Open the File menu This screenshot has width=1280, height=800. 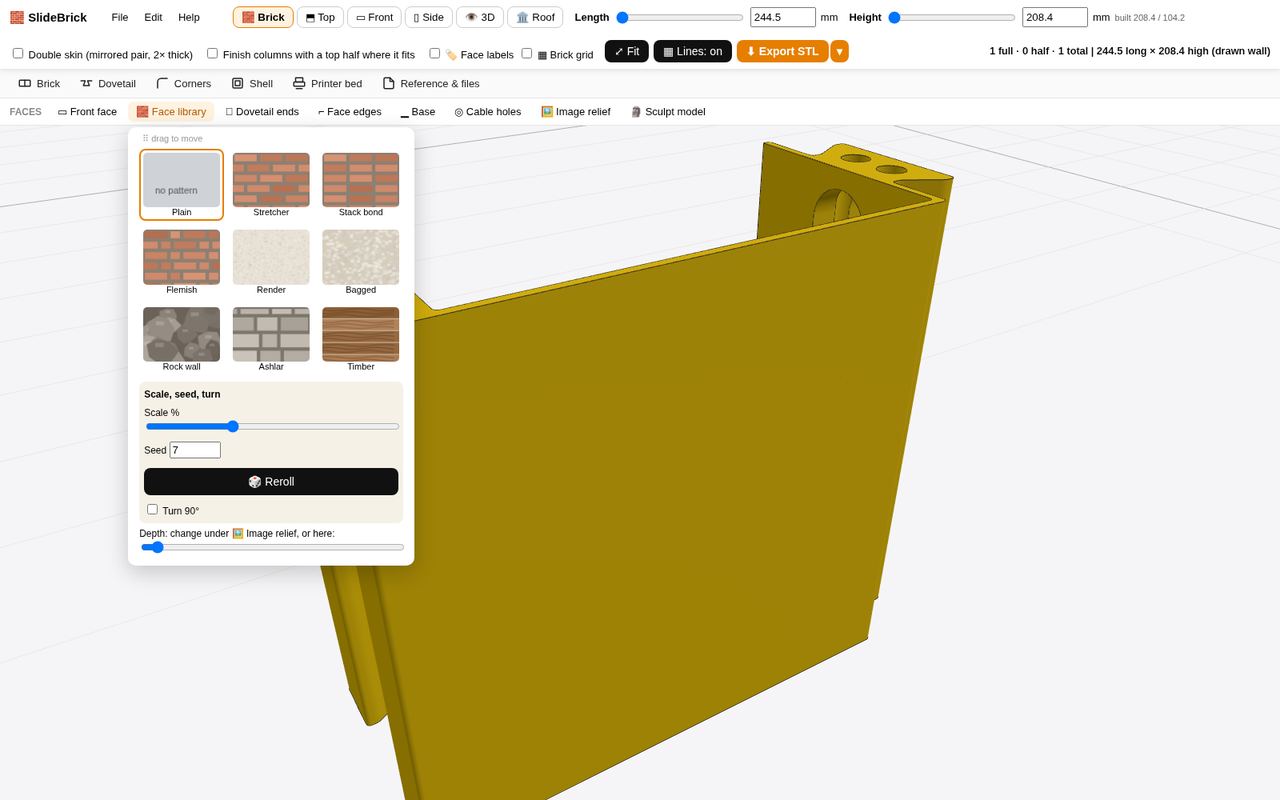[120, 17]
